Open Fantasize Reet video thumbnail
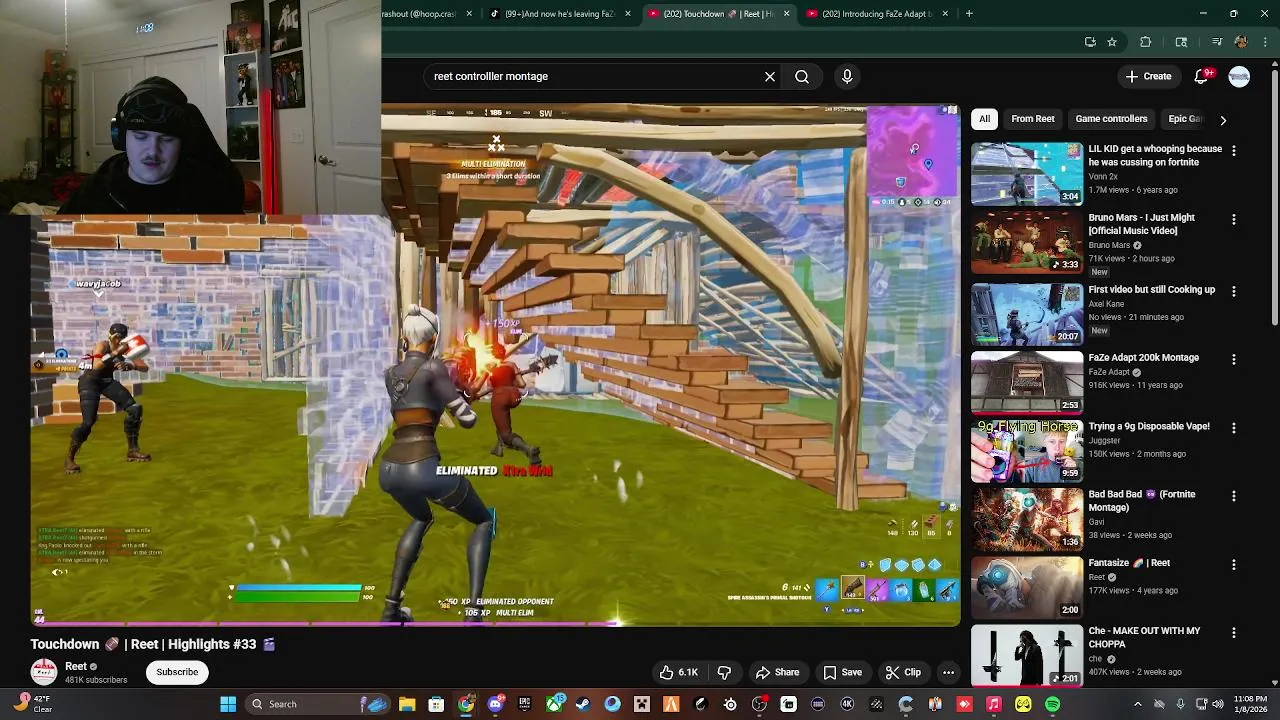 (x=1027, y=587)
